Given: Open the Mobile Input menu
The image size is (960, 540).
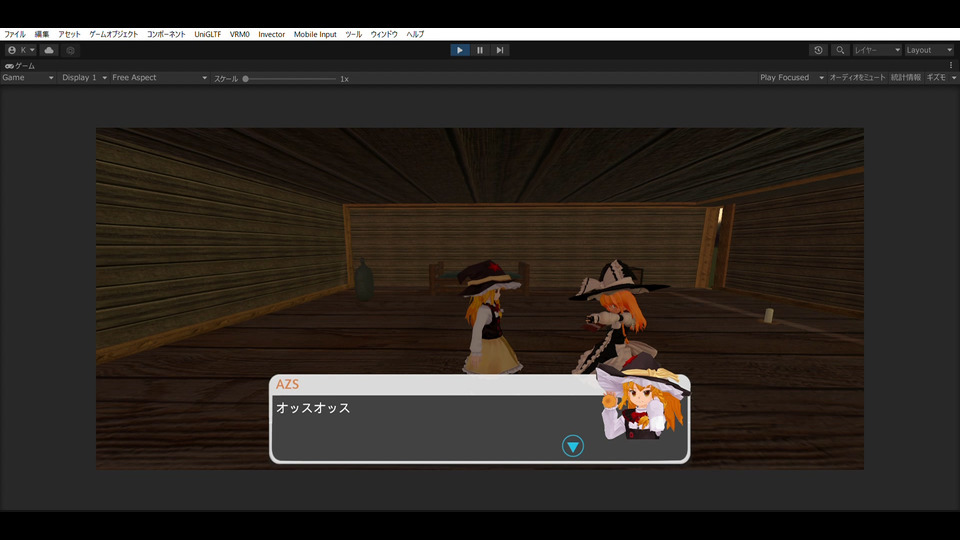Looking at the screenshot, I should coord(315,34).
